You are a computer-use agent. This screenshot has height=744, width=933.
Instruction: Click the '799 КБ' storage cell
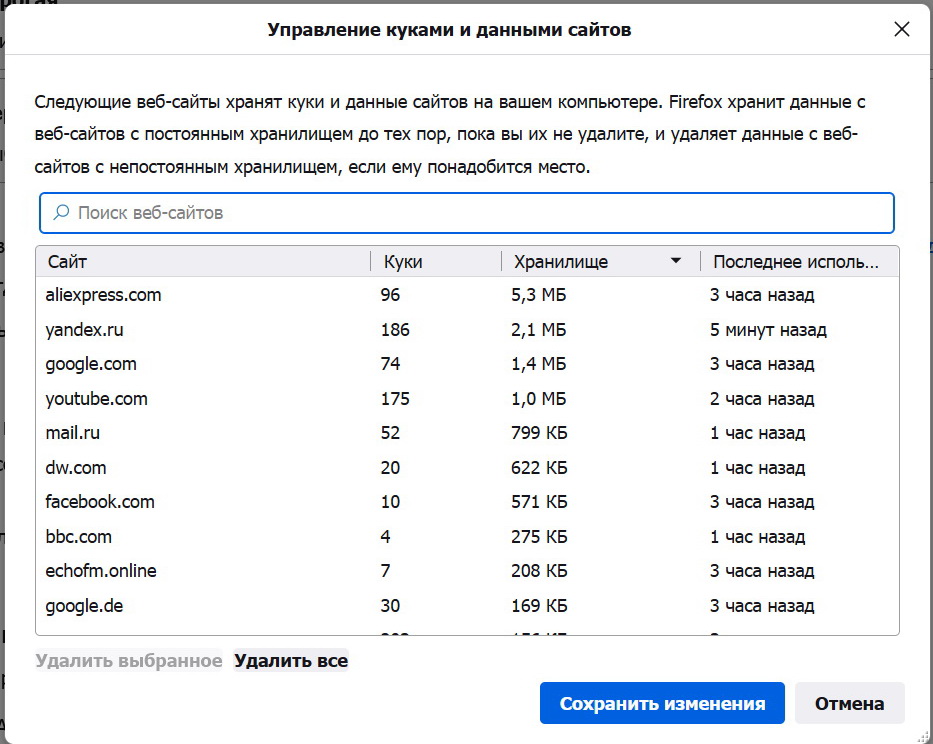tap(539, 433)
